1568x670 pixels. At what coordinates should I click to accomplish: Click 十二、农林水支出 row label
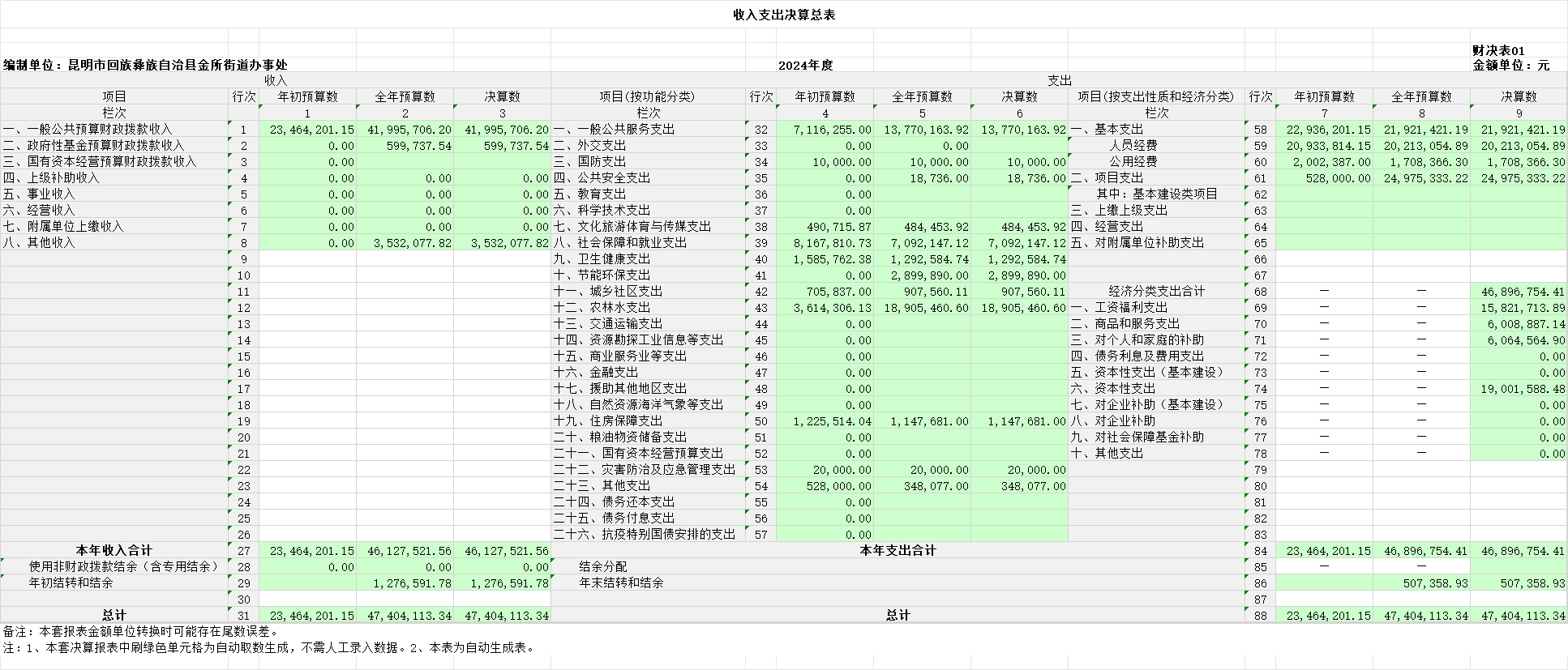[x=602, y=307]
